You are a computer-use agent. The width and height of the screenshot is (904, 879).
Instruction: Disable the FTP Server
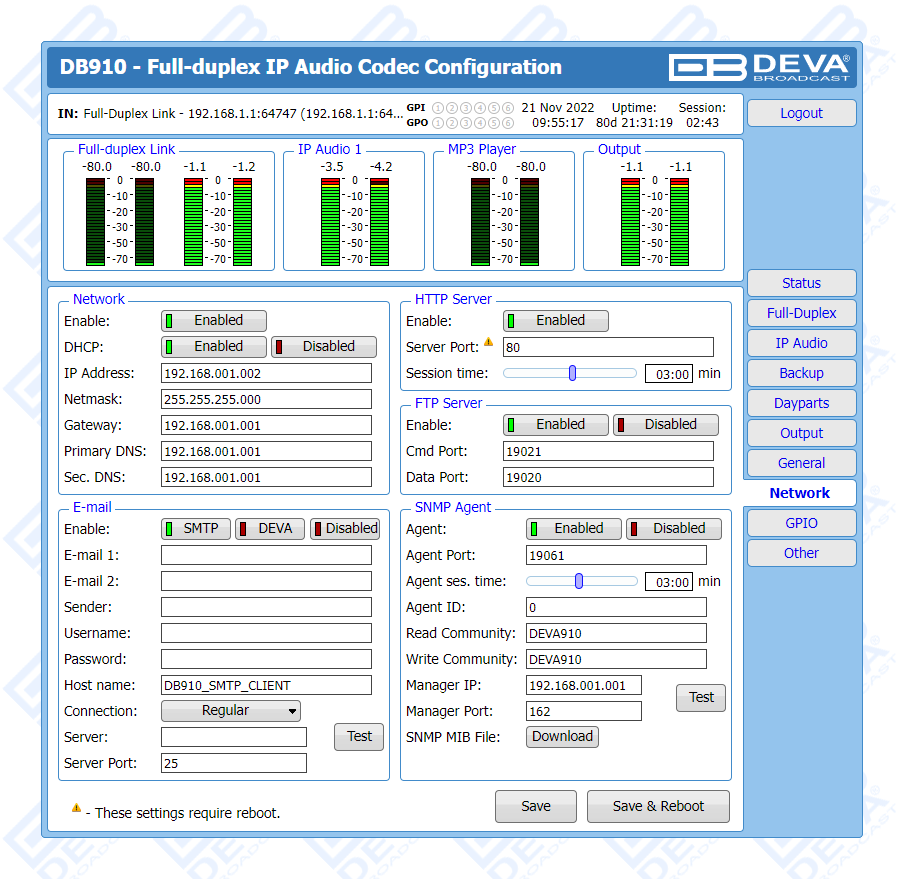coord(666,425)
